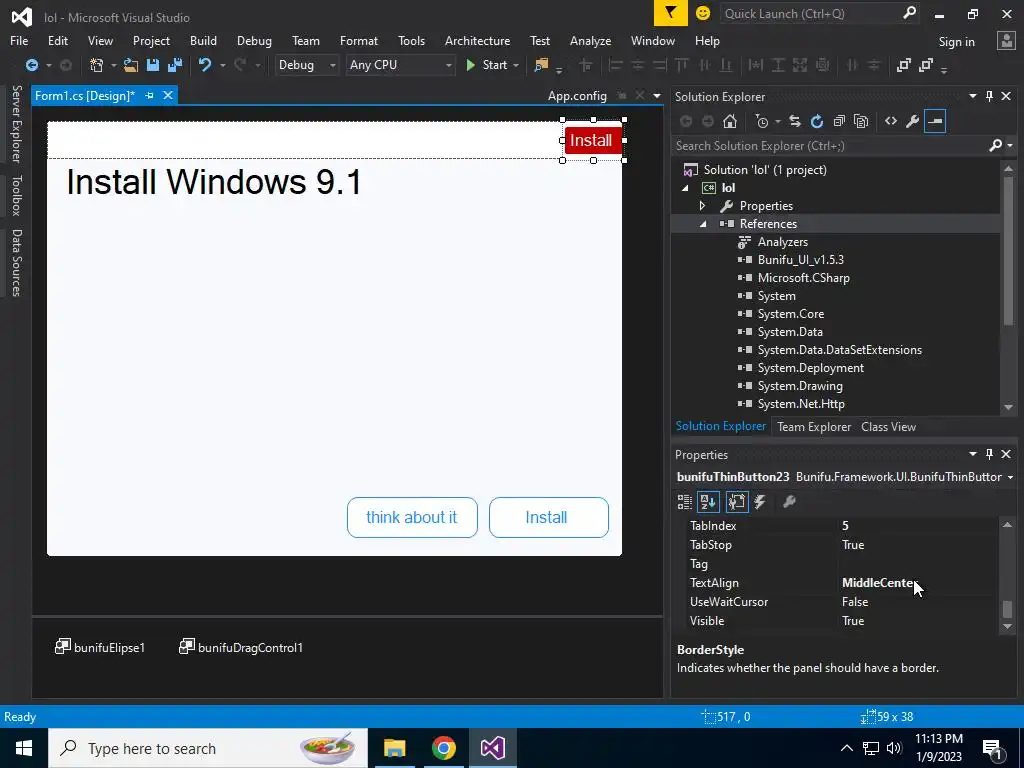This screenshot has height=768, width=1024.
Task: Open the object selector dropdown in Properties
Action: (1010, 477)
